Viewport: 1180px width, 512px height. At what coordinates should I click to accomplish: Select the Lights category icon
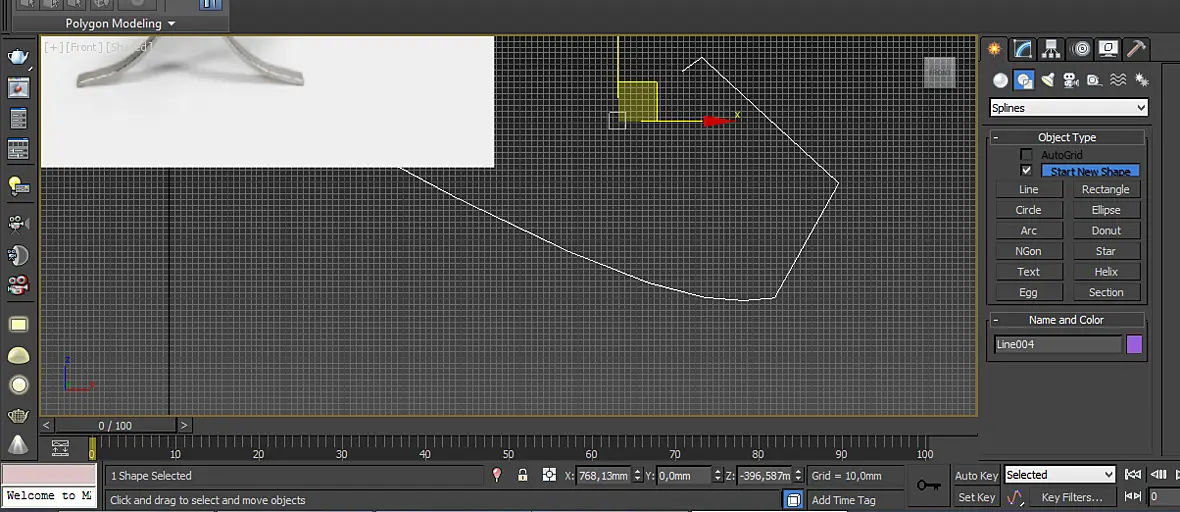point(1048,80)
